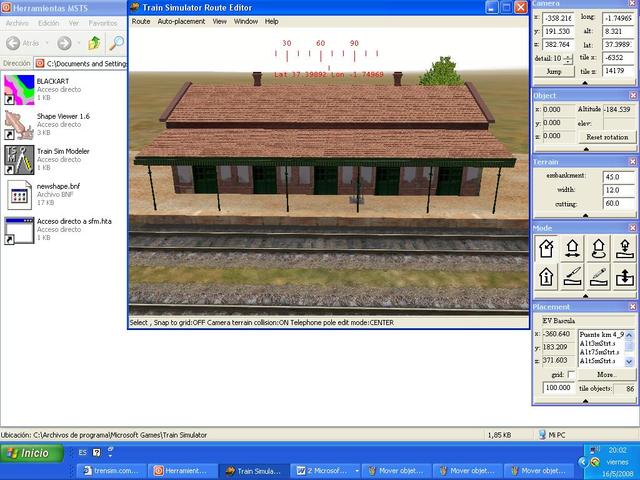Select the object select mode icon
This screenshot has width=640, height=480.
547,247
